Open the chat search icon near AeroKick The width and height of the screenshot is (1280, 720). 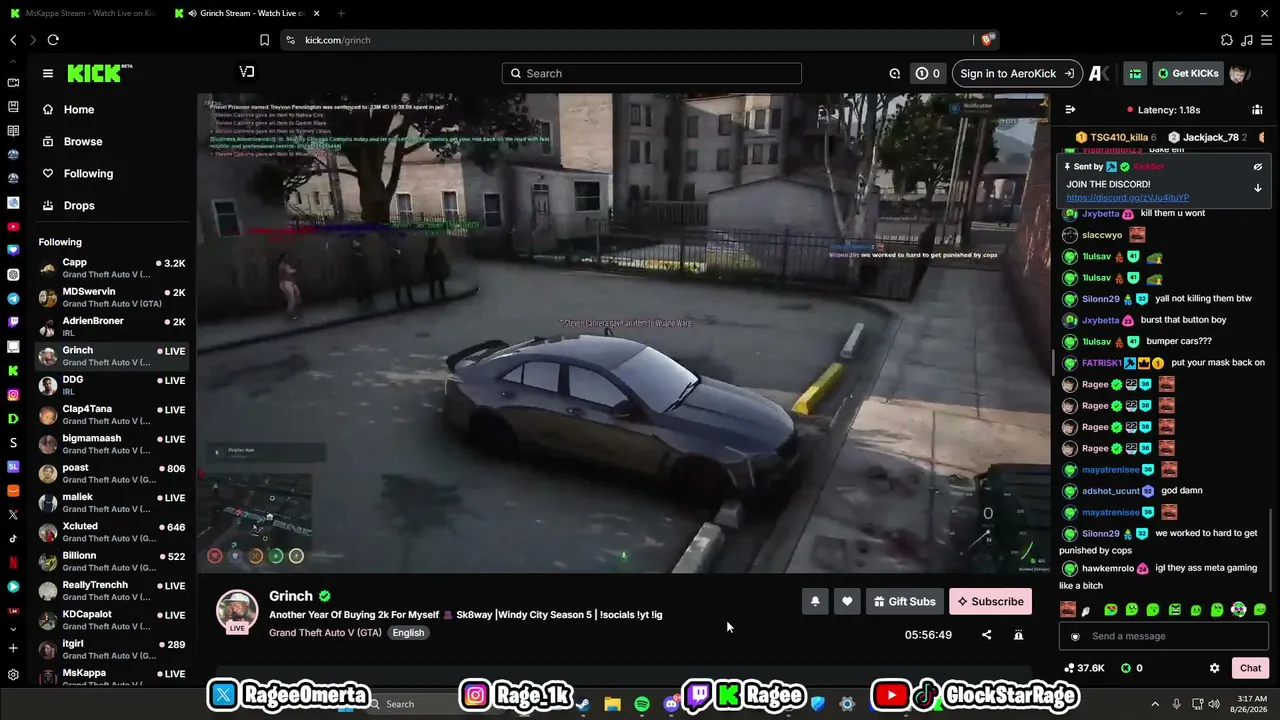[895, 73]
